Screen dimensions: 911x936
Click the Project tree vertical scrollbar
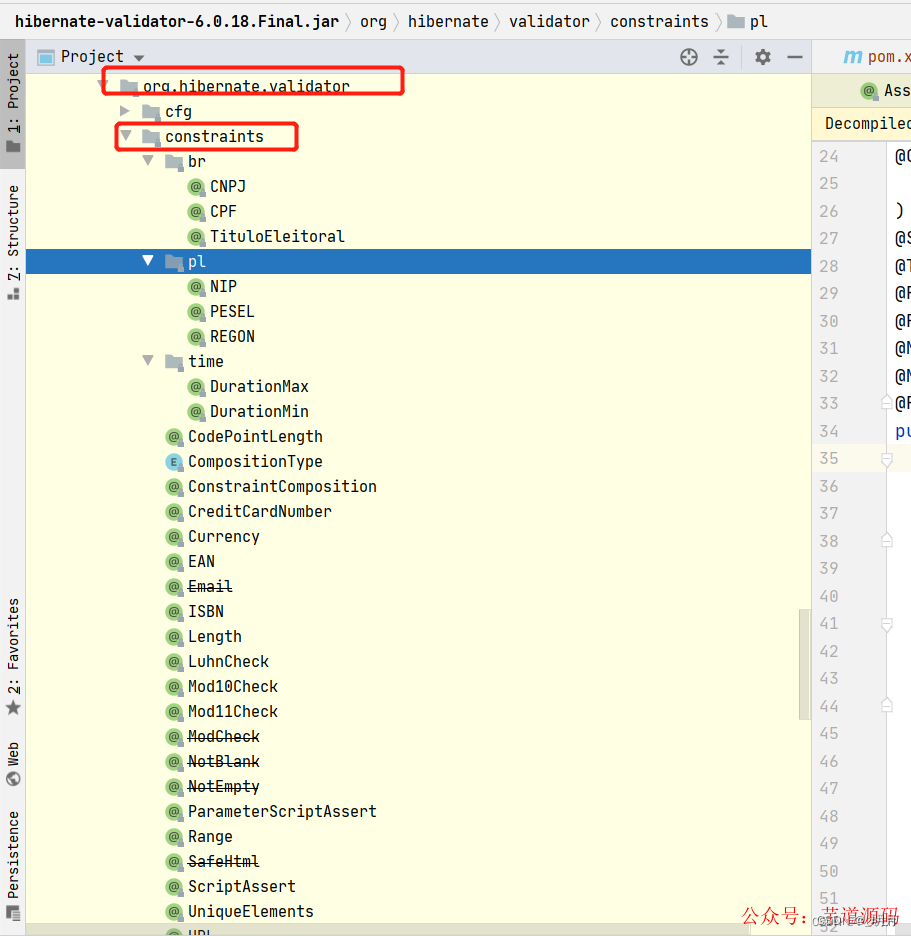click(x=804, y=664)
